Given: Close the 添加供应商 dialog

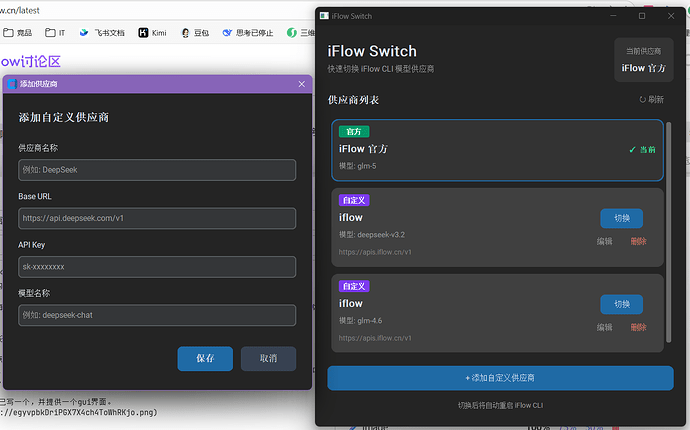Looking at the screenshot, I should click(x=302, y=84).
